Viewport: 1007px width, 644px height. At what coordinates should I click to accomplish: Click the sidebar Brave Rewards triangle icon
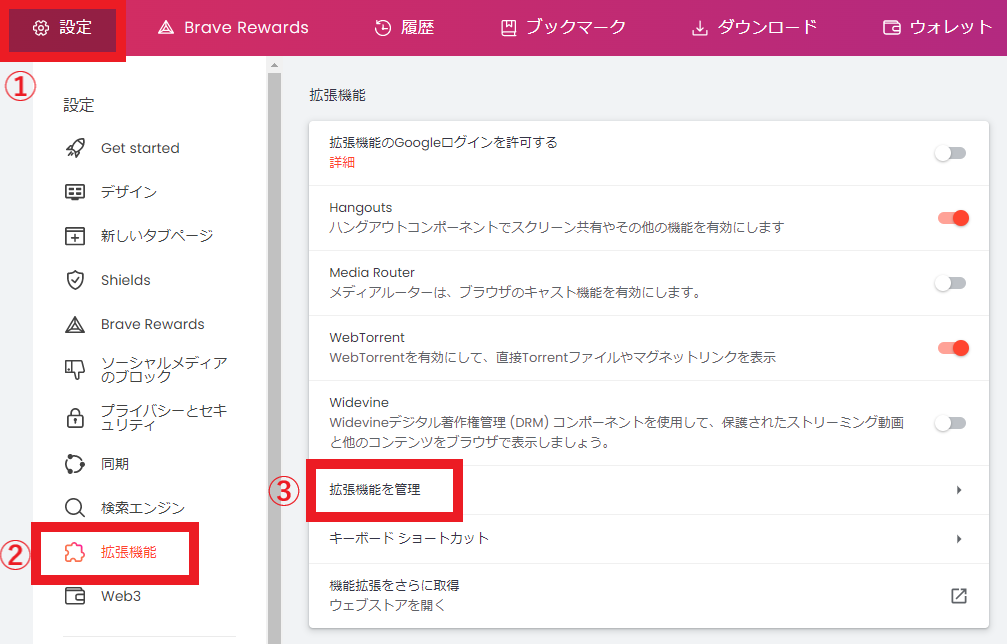pos(75,324)
